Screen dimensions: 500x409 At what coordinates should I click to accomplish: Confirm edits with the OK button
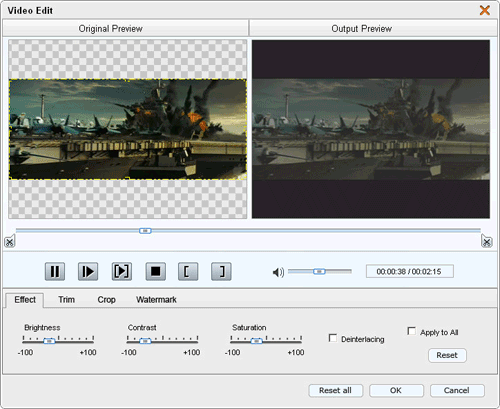[x=396, y=390]
